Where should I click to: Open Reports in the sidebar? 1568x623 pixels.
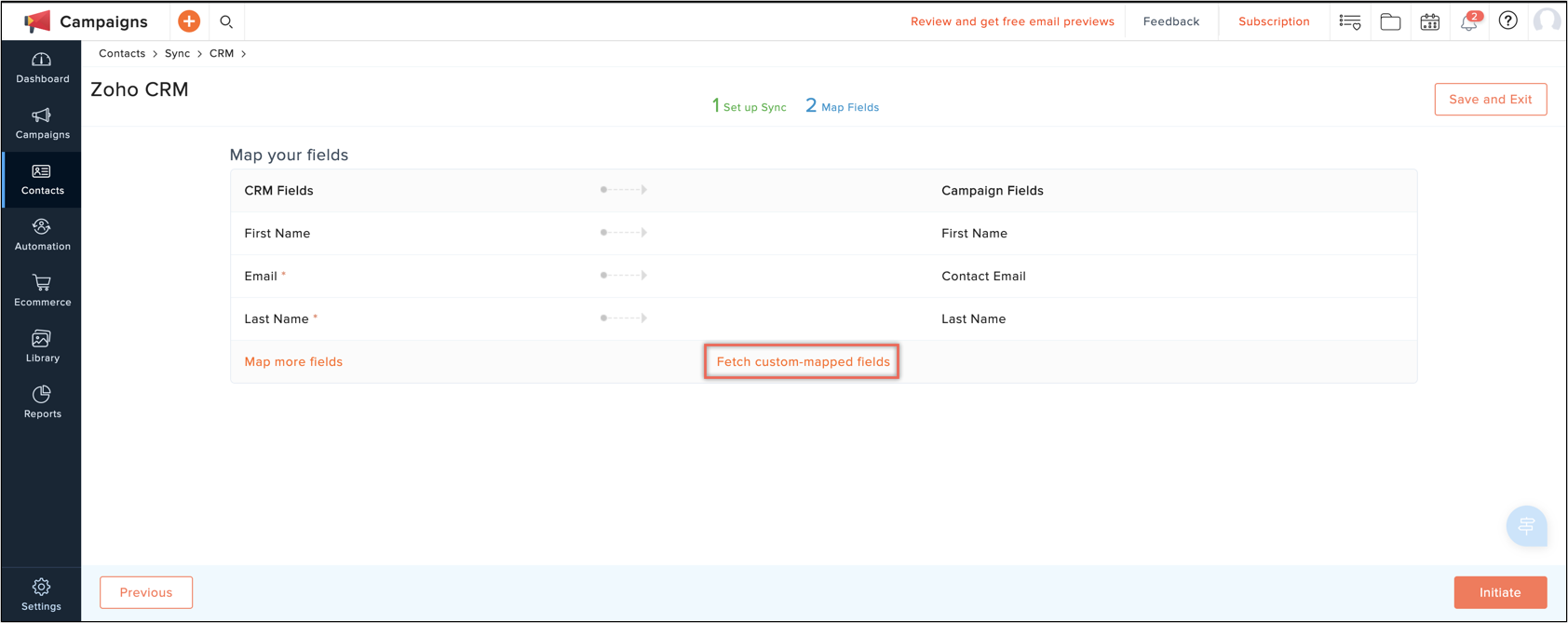click(42, 403)
